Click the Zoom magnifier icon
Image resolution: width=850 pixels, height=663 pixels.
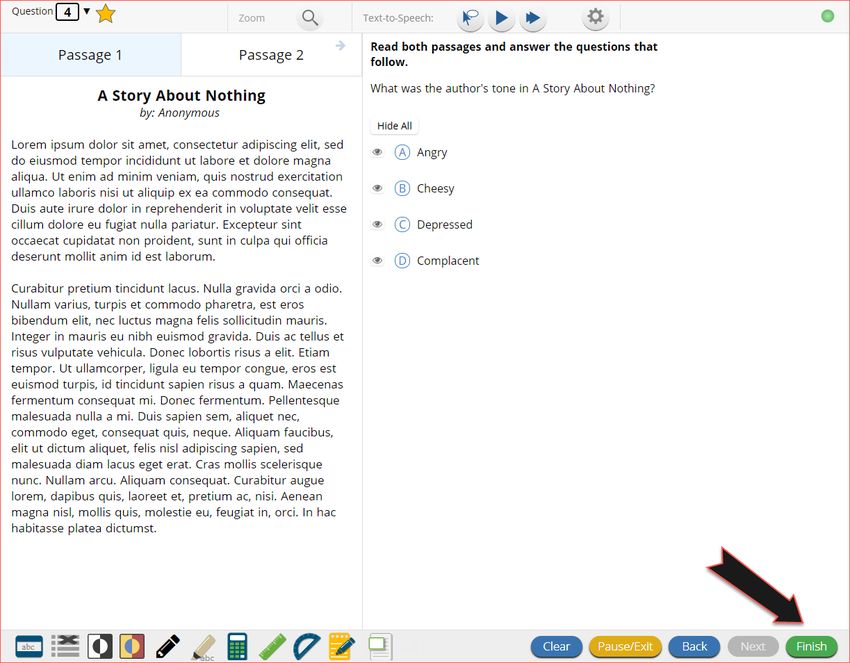[x=310, y=18]
